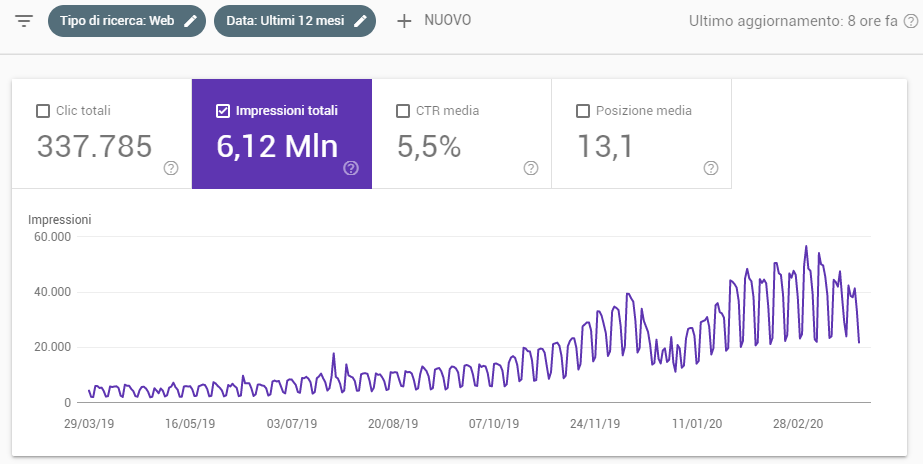Open help icon in Posizione media card
The image size is (923, 464).
710,168
